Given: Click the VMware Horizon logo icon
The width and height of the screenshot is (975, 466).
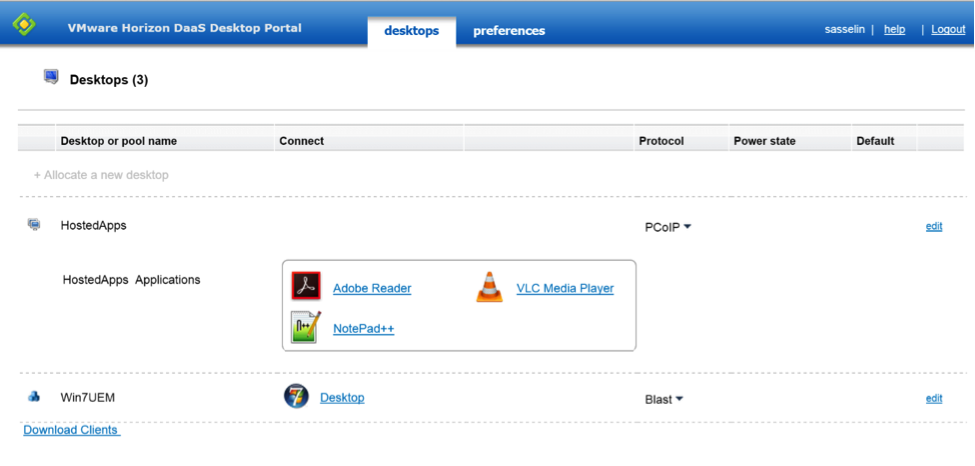Looking at the screenshot, I should pos(24,24).
